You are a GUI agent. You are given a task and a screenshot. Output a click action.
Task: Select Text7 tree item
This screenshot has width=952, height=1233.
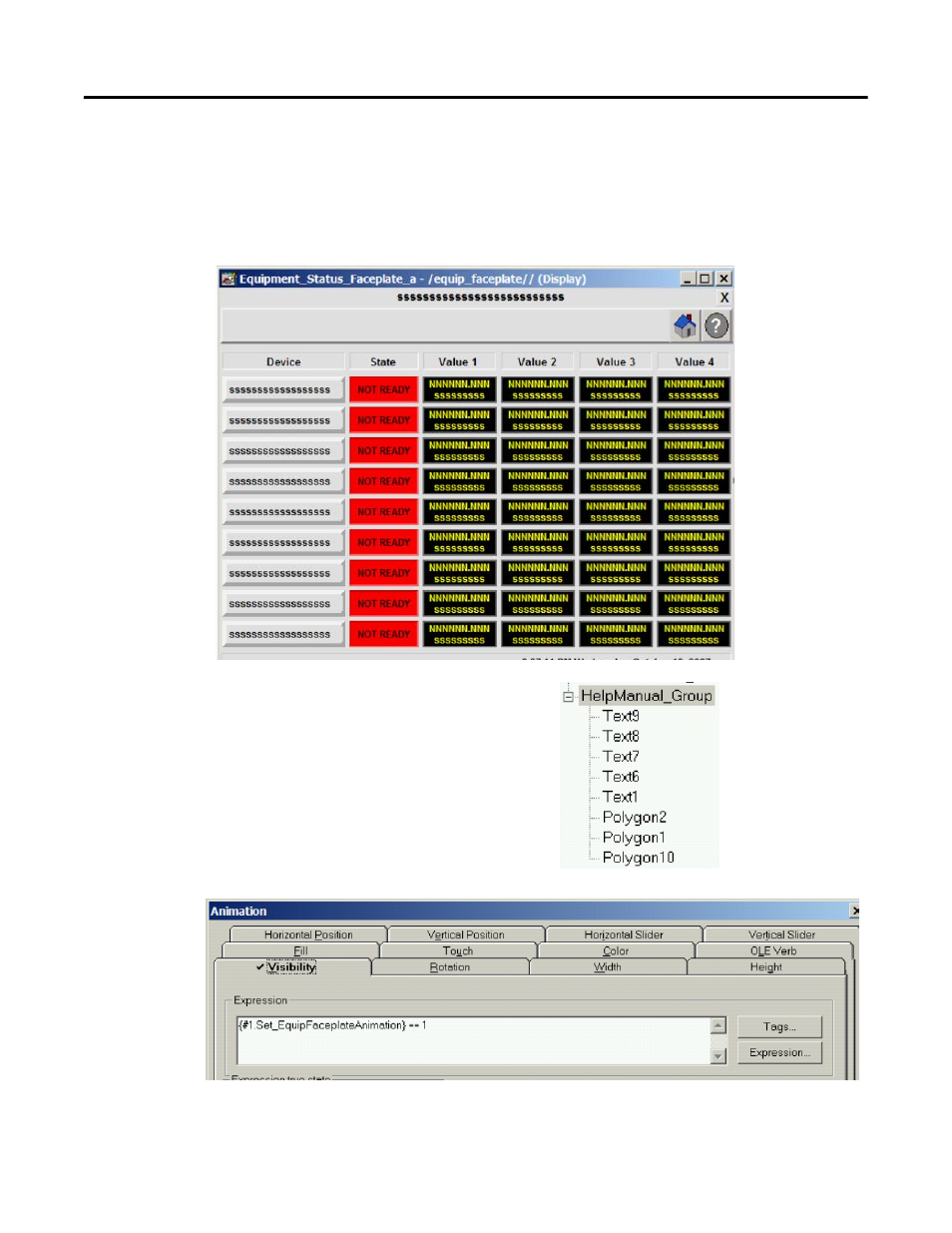pos(621,757)
